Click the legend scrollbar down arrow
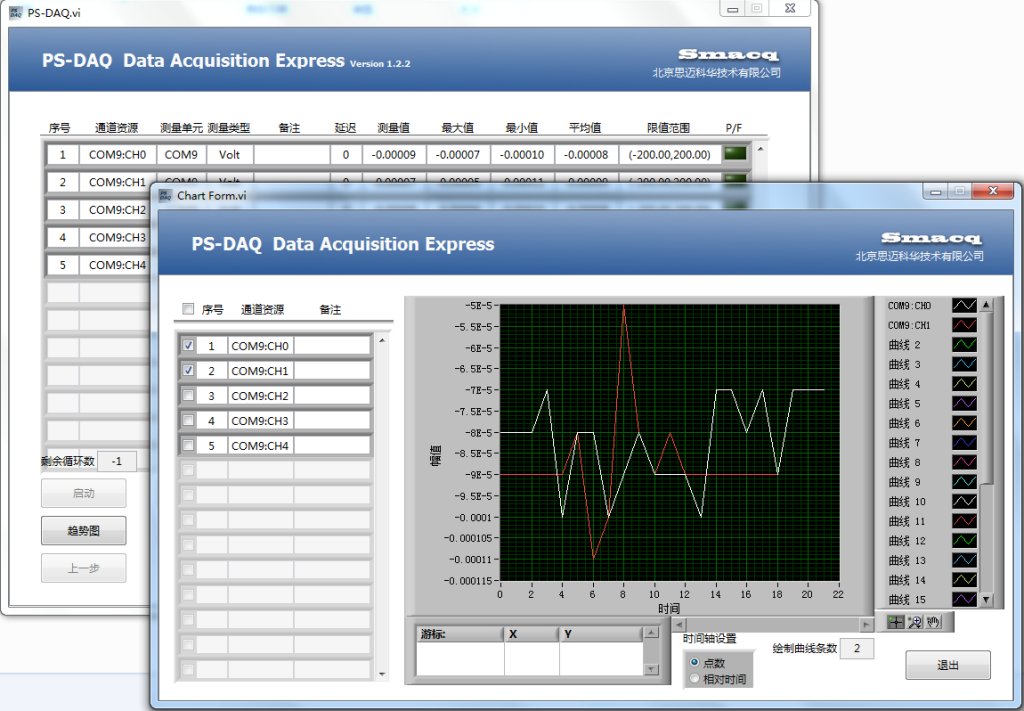Screen dimensions: 1024x711 pos(986,599)
